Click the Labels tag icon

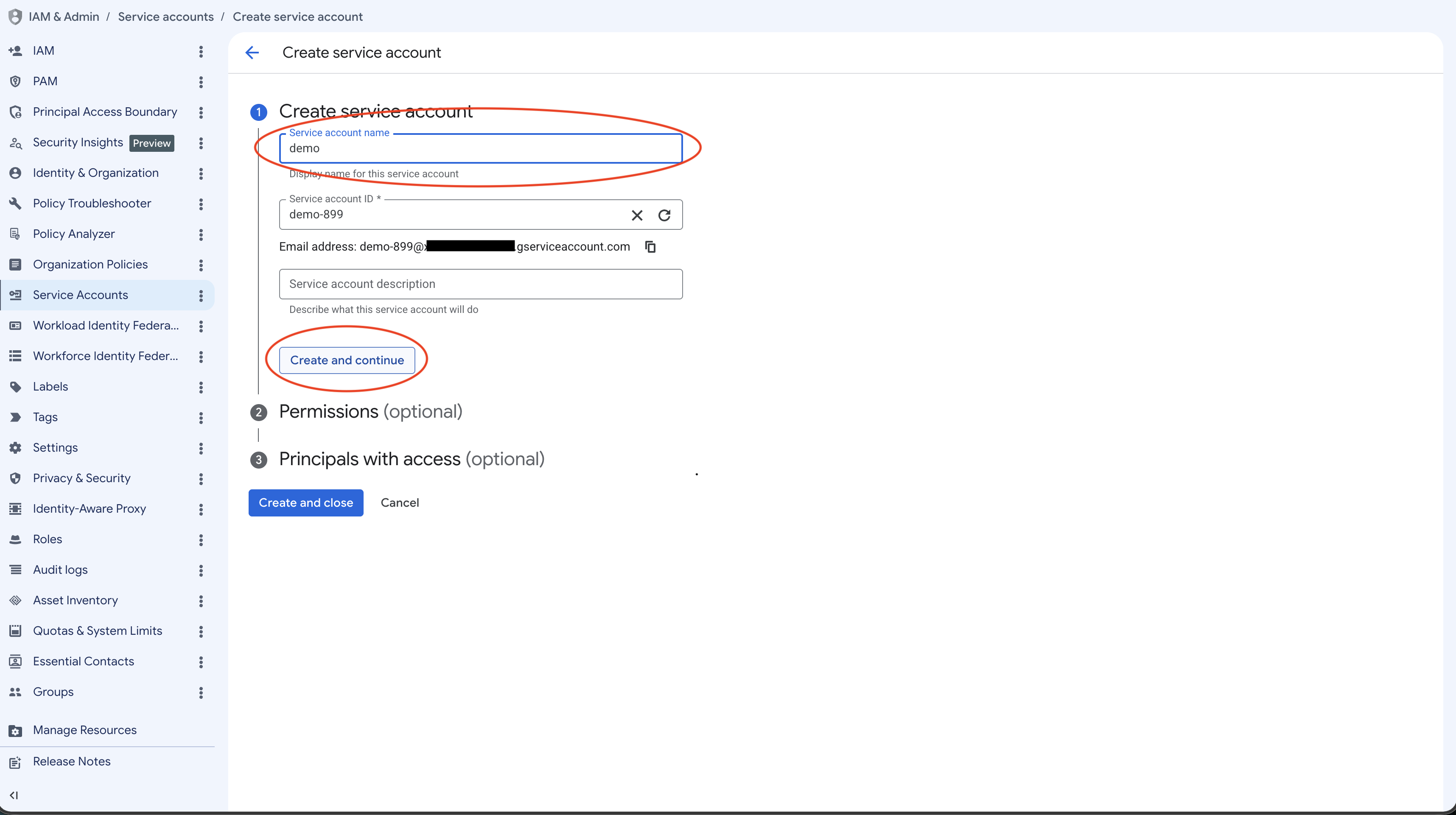[15, 387]
